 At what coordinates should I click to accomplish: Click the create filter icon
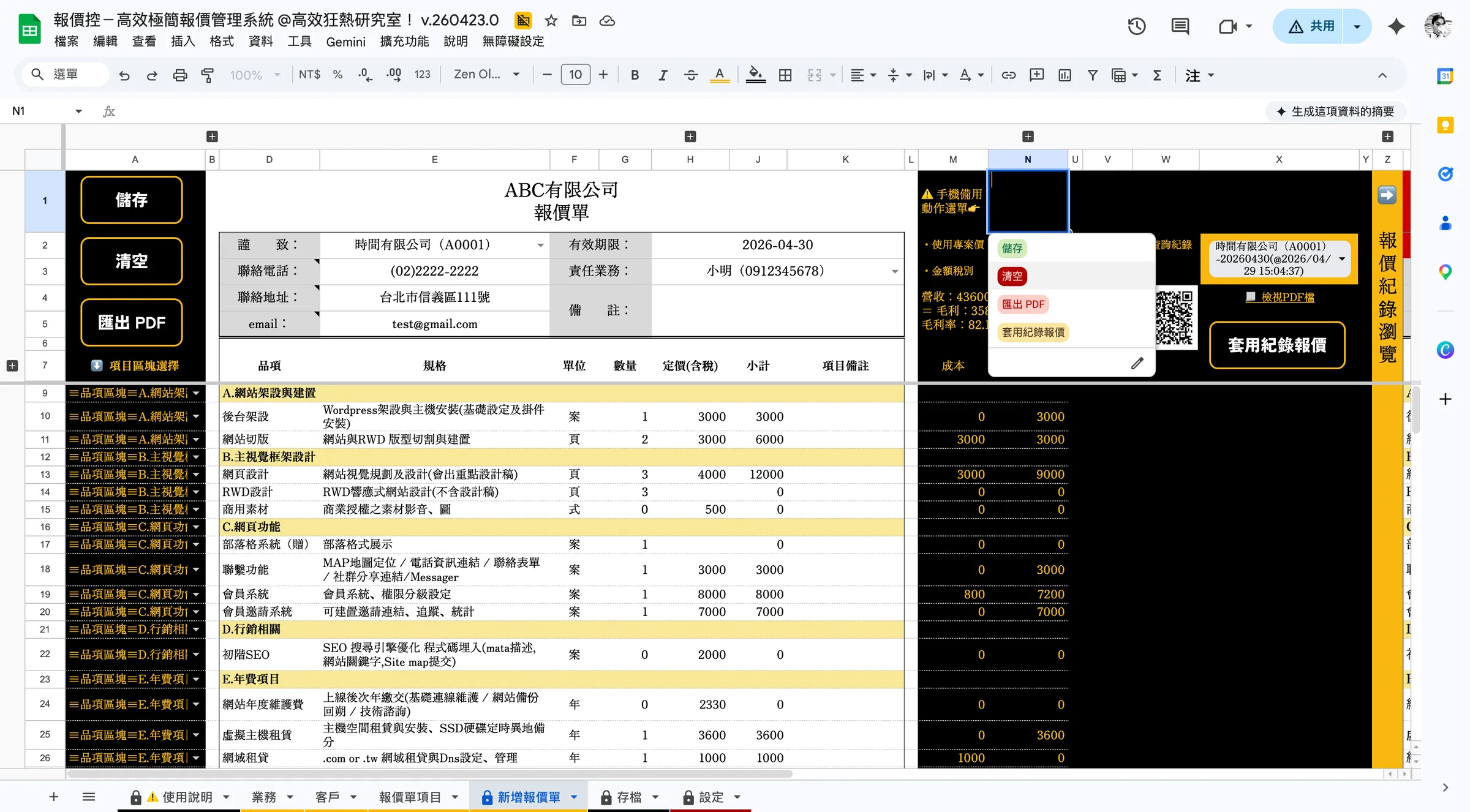(1092, 75)
